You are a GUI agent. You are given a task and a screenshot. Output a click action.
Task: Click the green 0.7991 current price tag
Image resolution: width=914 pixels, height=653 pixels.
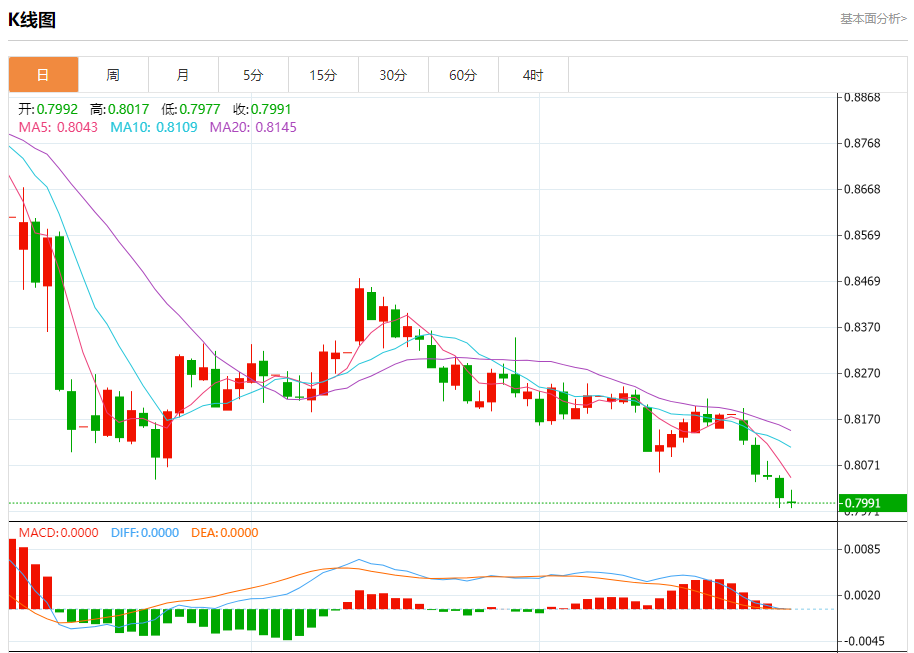872,503
